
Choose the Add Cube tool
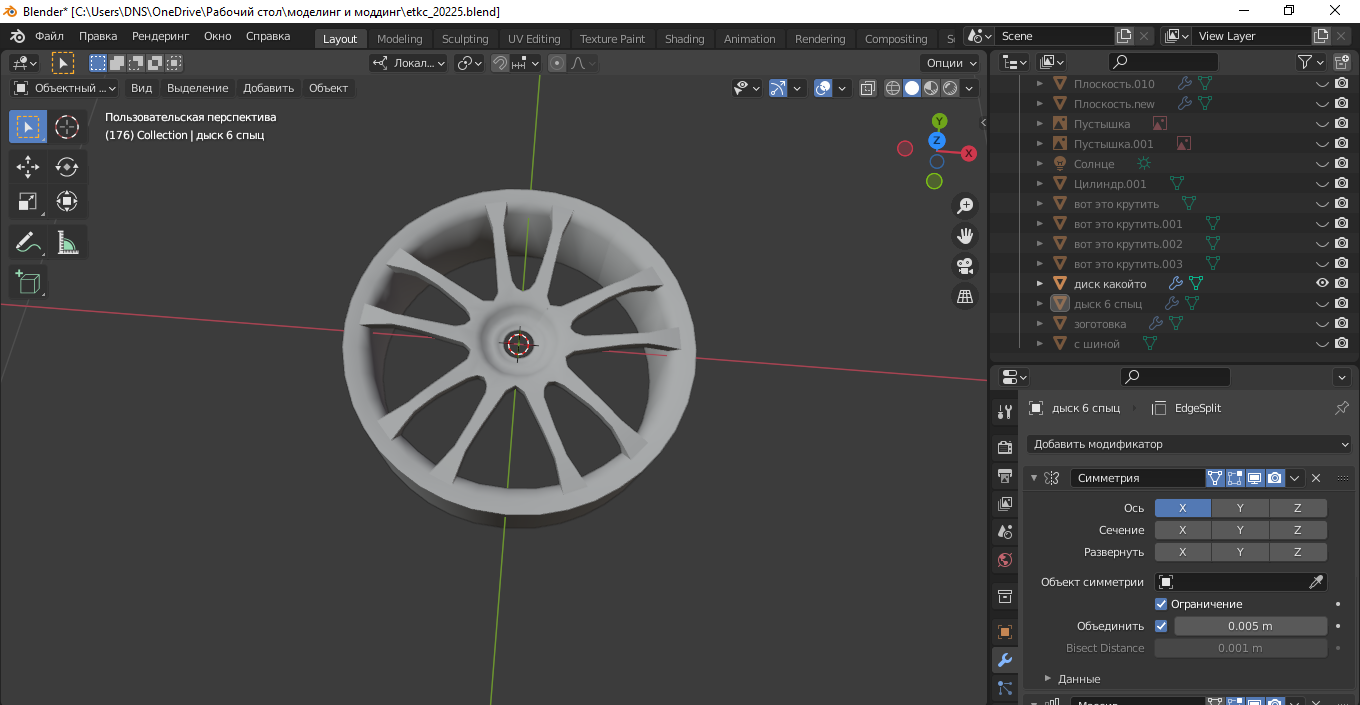tap(28, 282)
